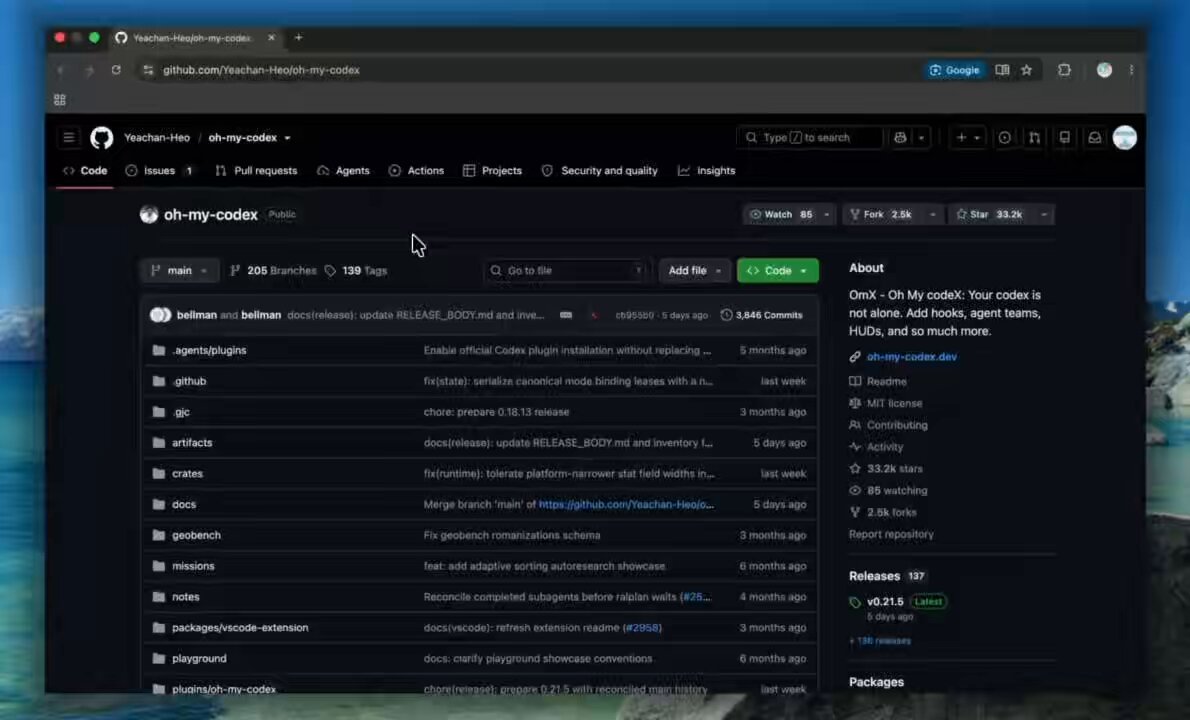
Task: Open the pull requests header icon
Action: 1034,137
